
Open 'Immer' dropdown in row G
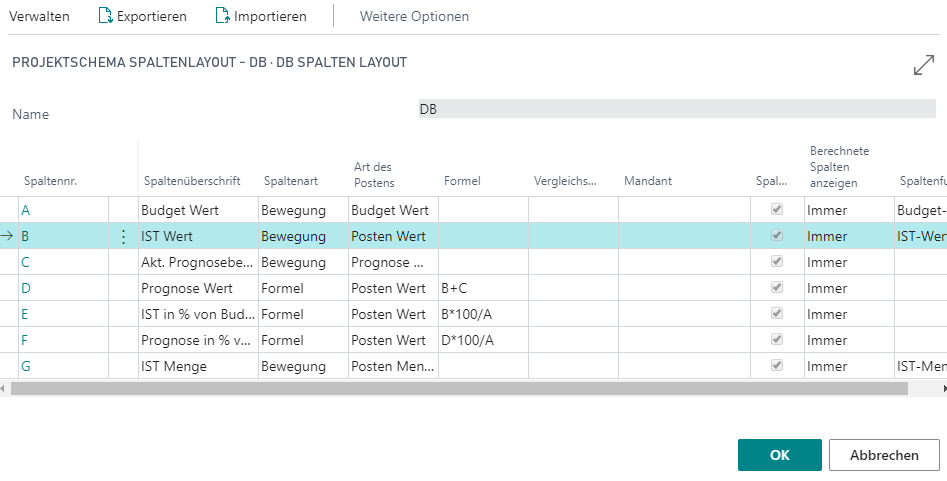(849, 366)
